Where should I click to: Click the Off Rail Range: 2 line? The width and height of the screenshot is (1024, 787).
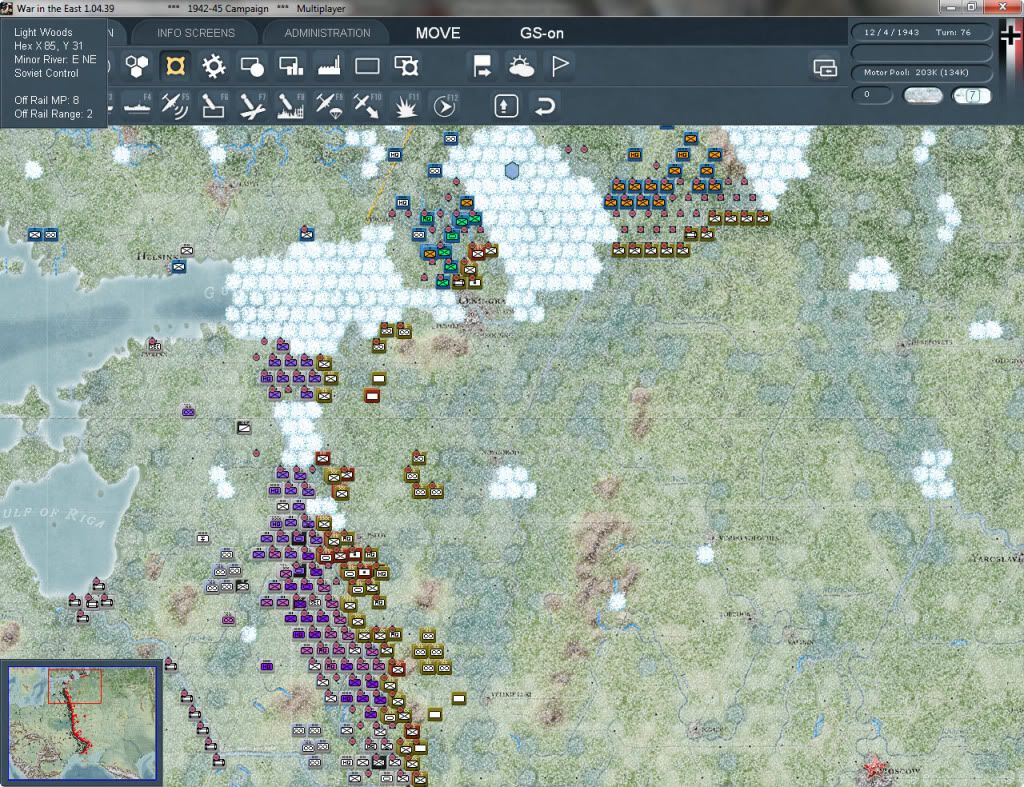(54, 114)
